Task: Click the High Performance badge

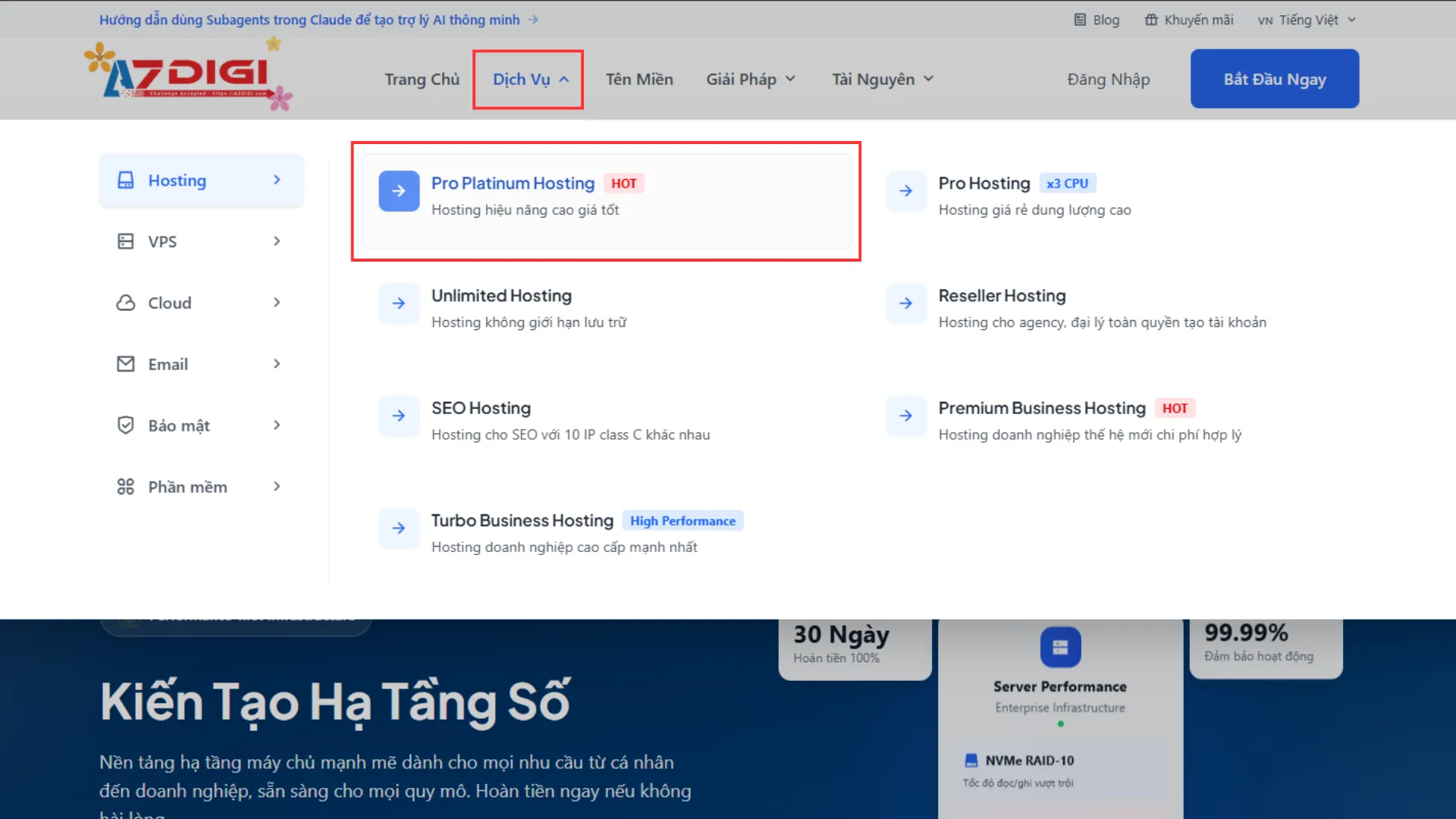Action: (x=682, y=521)
